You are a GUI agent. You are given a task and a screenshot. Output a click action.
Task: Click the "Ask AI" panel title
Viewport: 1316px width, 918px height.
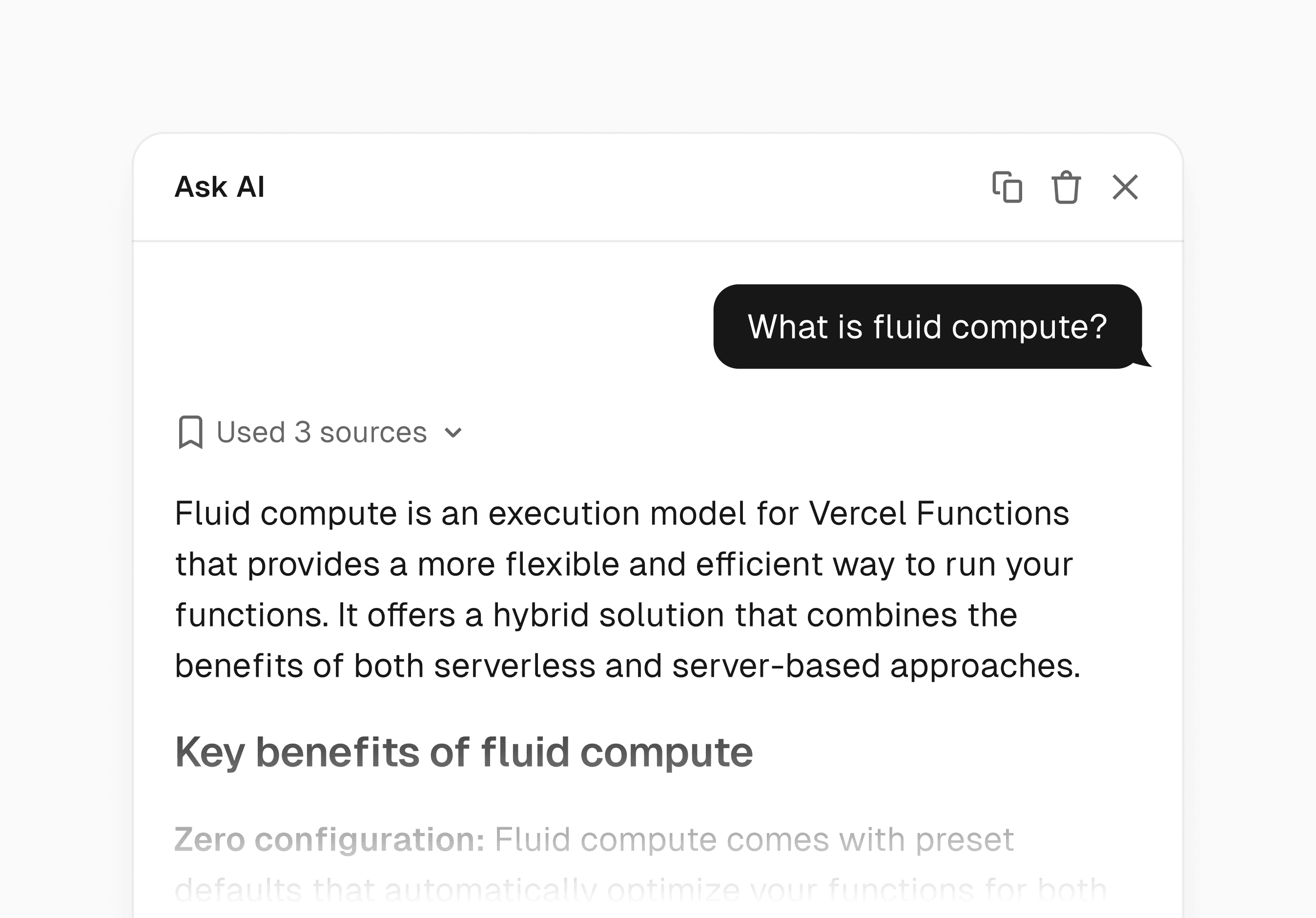(x=220, y=187)
